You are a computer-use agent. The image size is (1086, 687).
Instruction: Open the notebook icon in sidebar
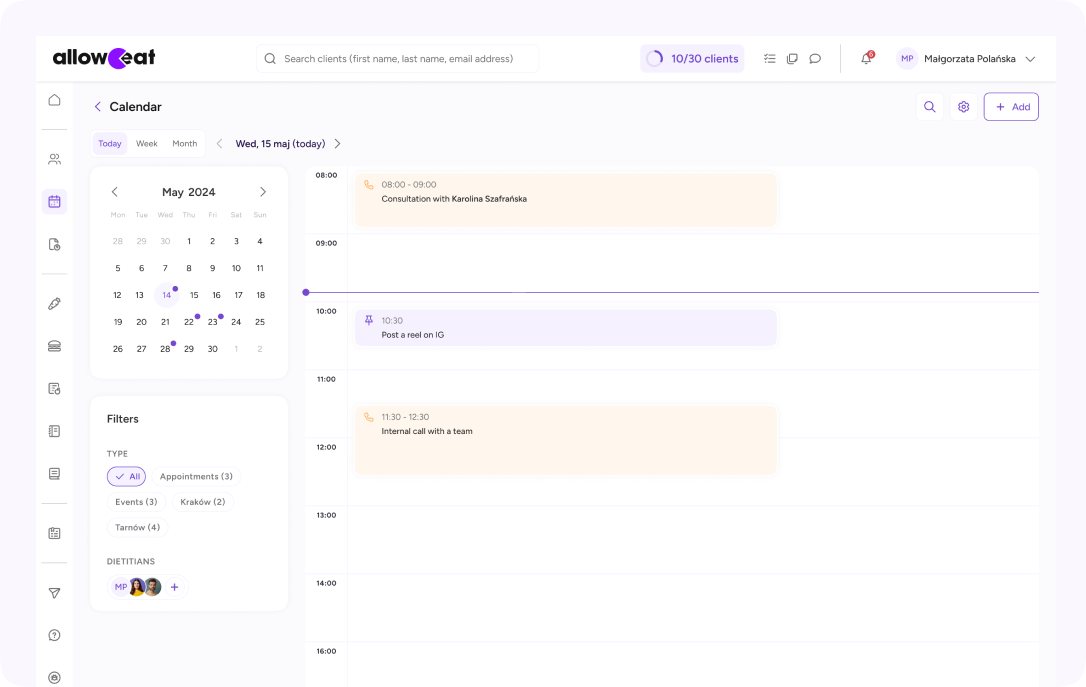54,431
